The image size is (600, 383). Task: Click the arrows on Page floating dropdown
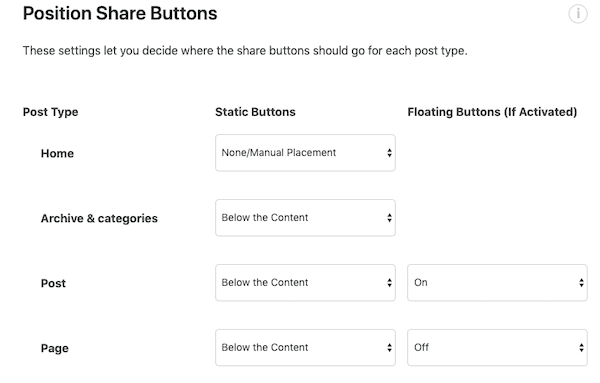[x=581, y=348]
